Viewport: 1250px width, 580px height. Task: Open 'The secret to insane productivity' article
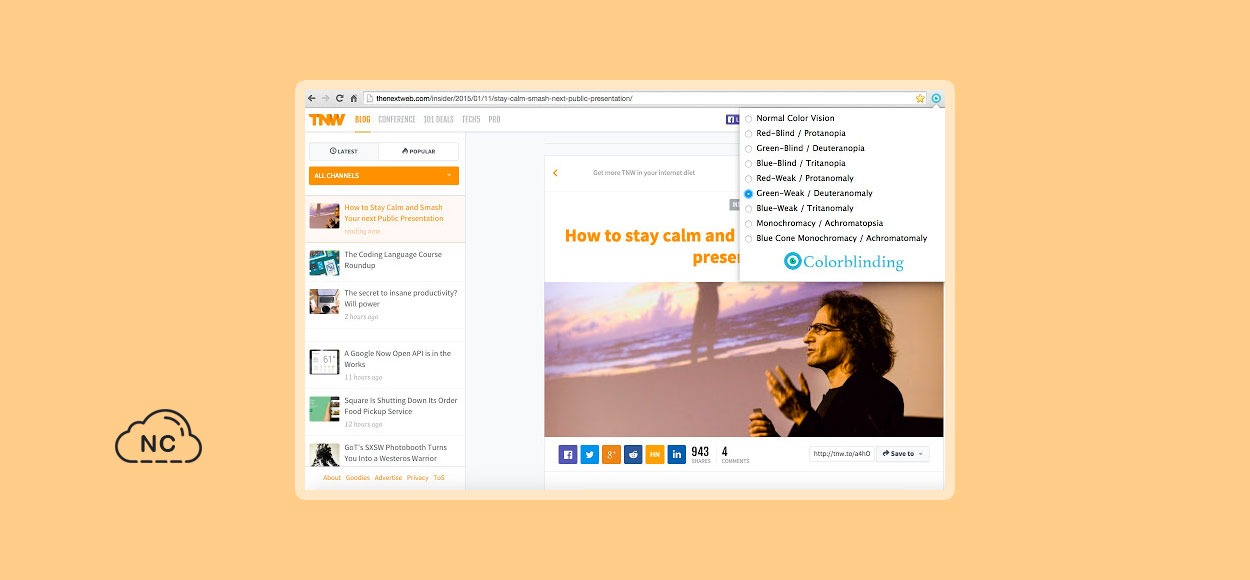pyautogui.click(x=401, y=298)
